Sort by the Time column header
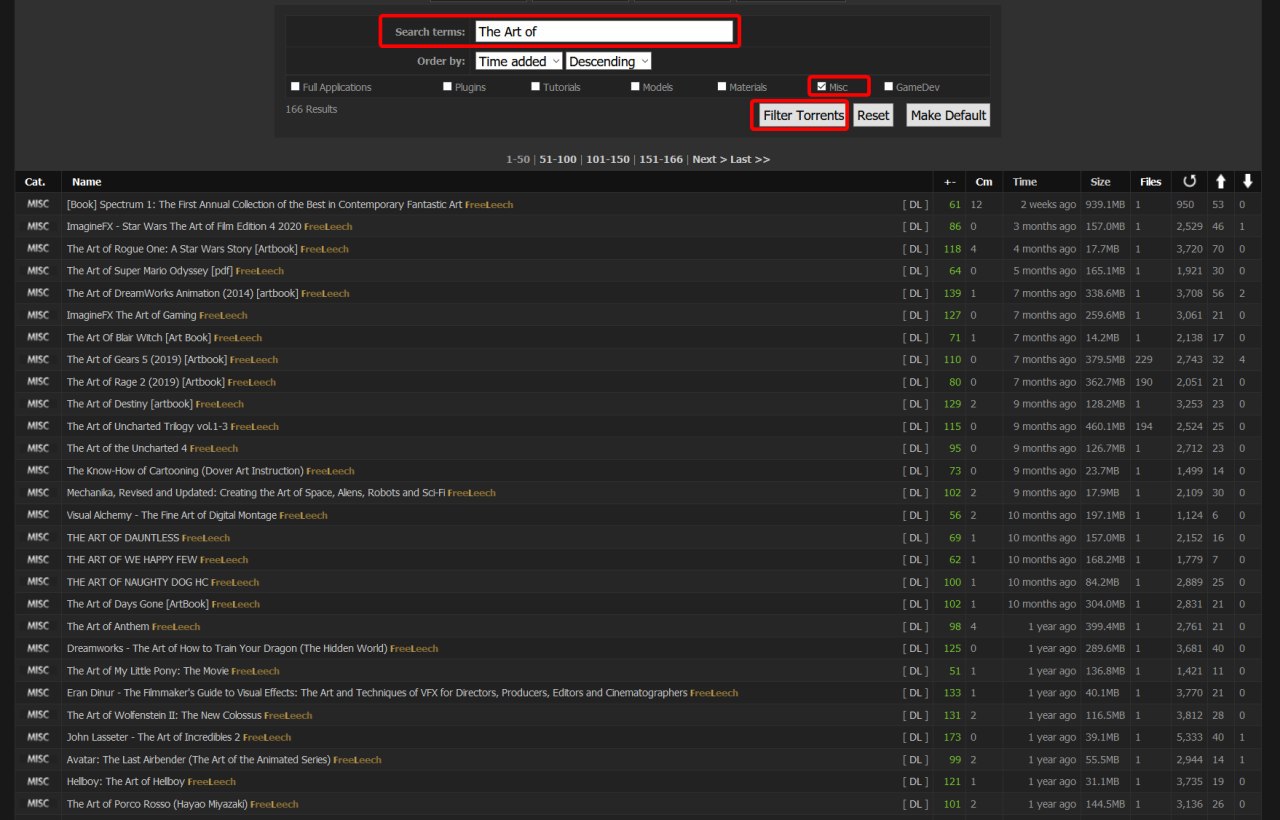 (x=1024, y=182)
